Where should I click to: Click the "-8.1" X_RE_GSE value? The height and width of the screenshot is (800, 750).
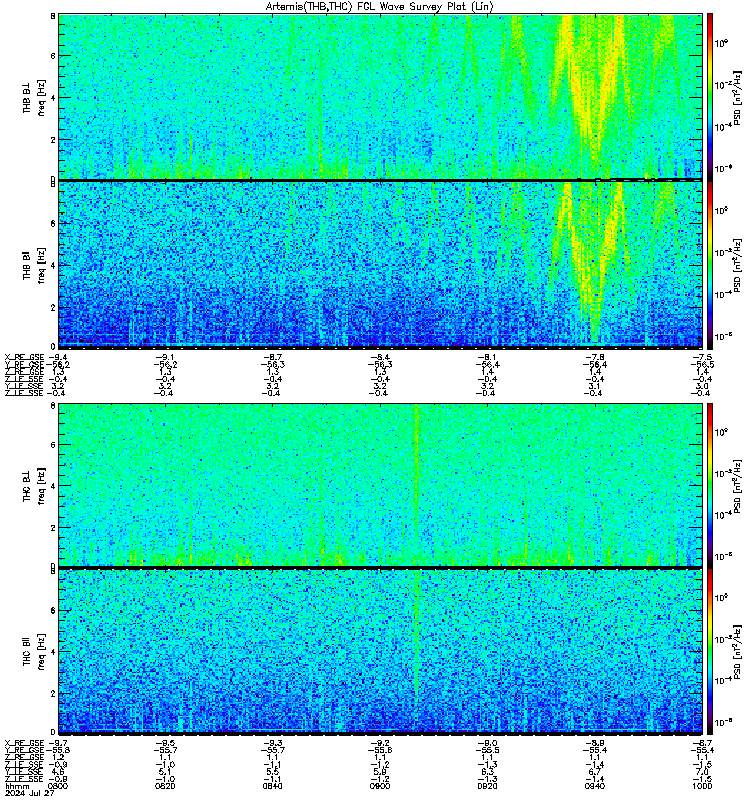coord(487,357)
